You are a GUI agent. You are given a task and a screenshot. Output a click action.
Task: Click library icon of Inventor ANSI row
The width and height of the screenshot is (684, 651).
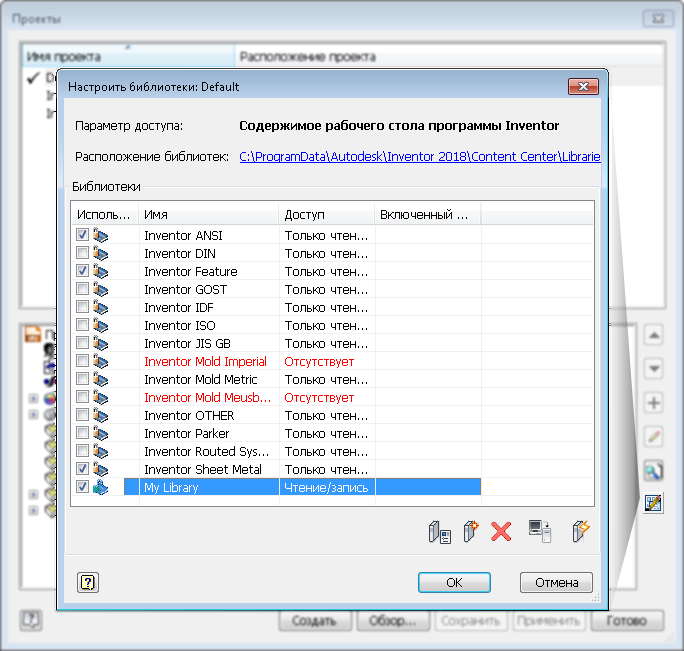pyautogui.click(x=100, y=235)
